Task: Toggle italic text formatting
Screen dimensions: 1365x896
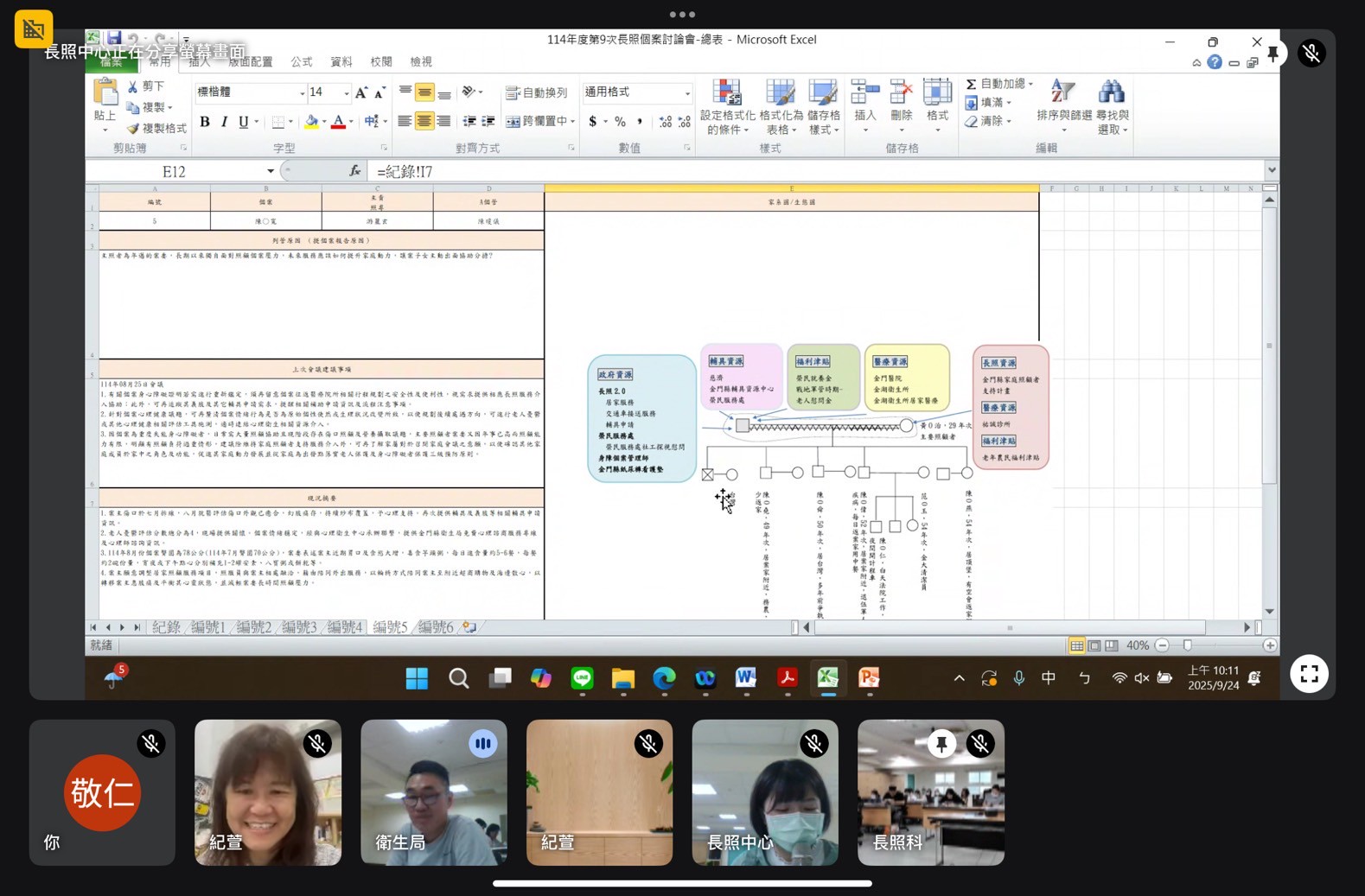Action: tap(224, 122)
